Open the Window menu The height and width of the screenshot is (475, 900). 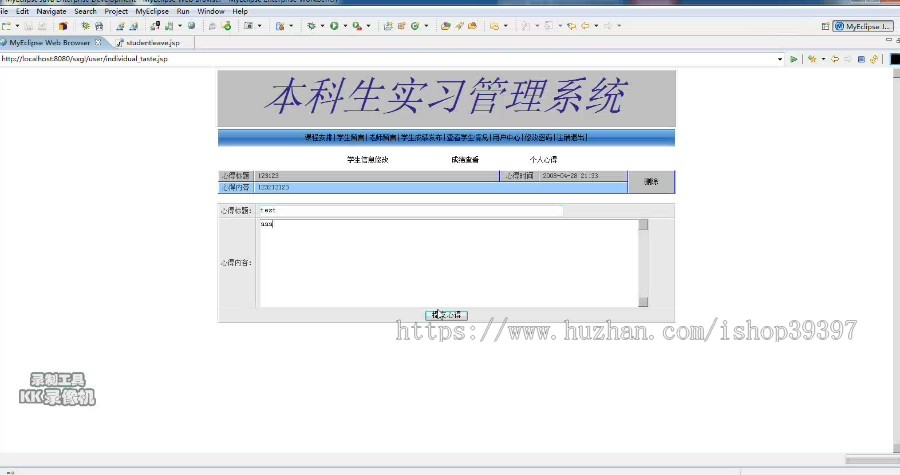point(211,11)
